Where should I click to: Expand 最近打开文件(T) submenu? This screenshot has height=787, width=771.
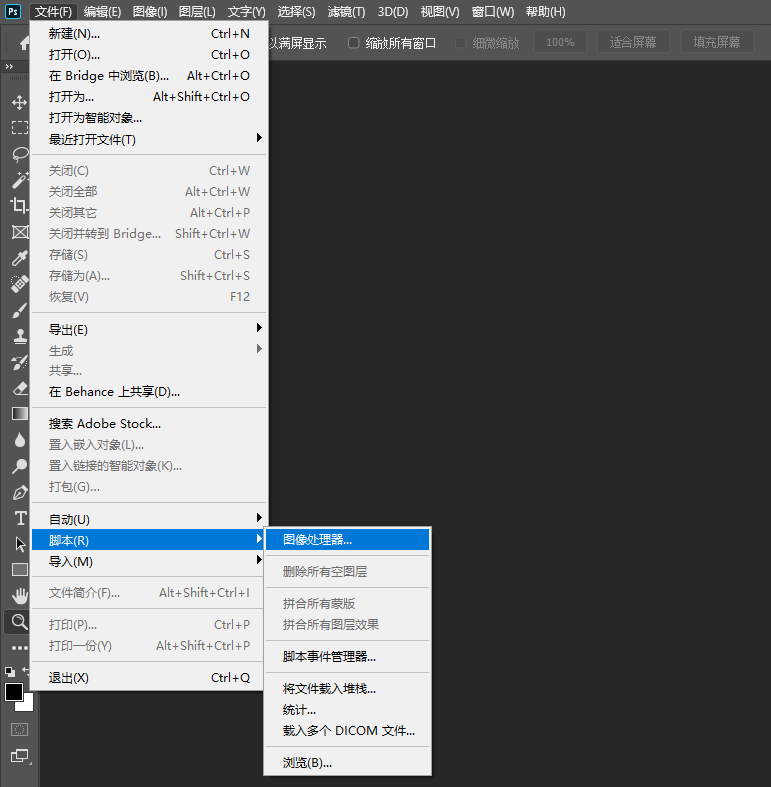(x=149, y=139)
